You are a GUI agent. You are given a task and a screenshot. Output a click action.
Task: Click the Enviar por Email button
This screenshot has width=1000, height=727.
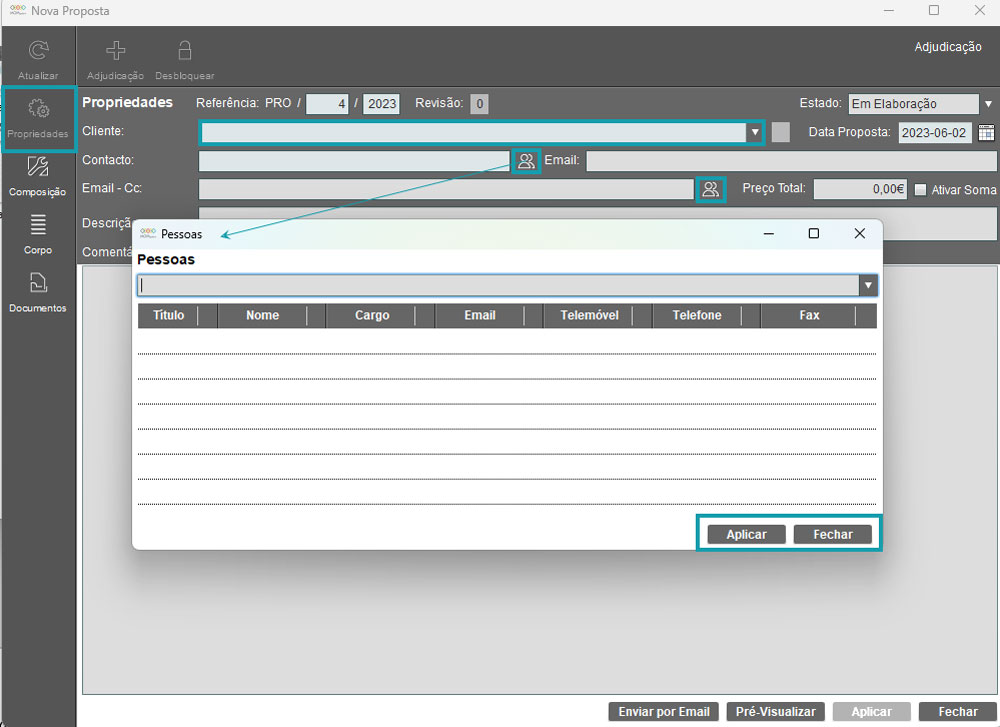point(664,712)
